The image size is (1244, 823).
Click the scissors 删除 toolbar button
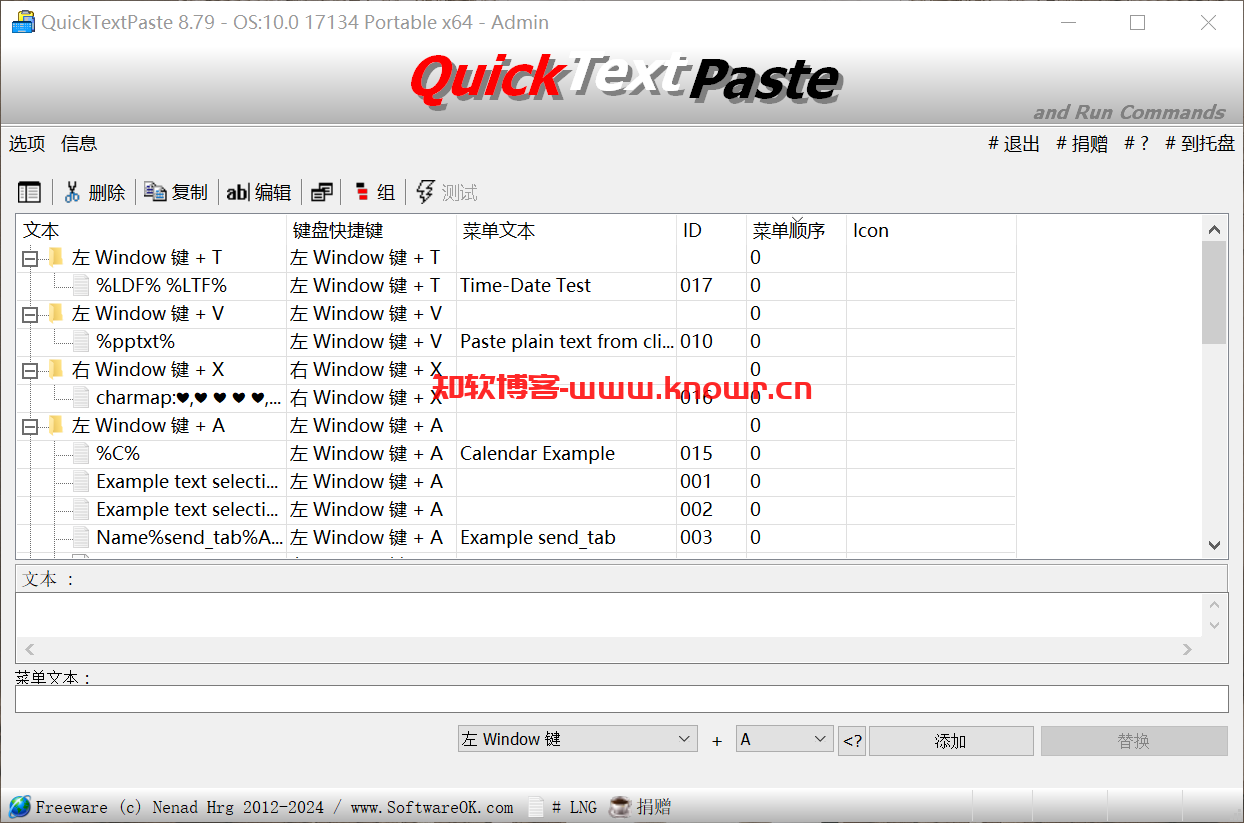[x=96, y=193]
